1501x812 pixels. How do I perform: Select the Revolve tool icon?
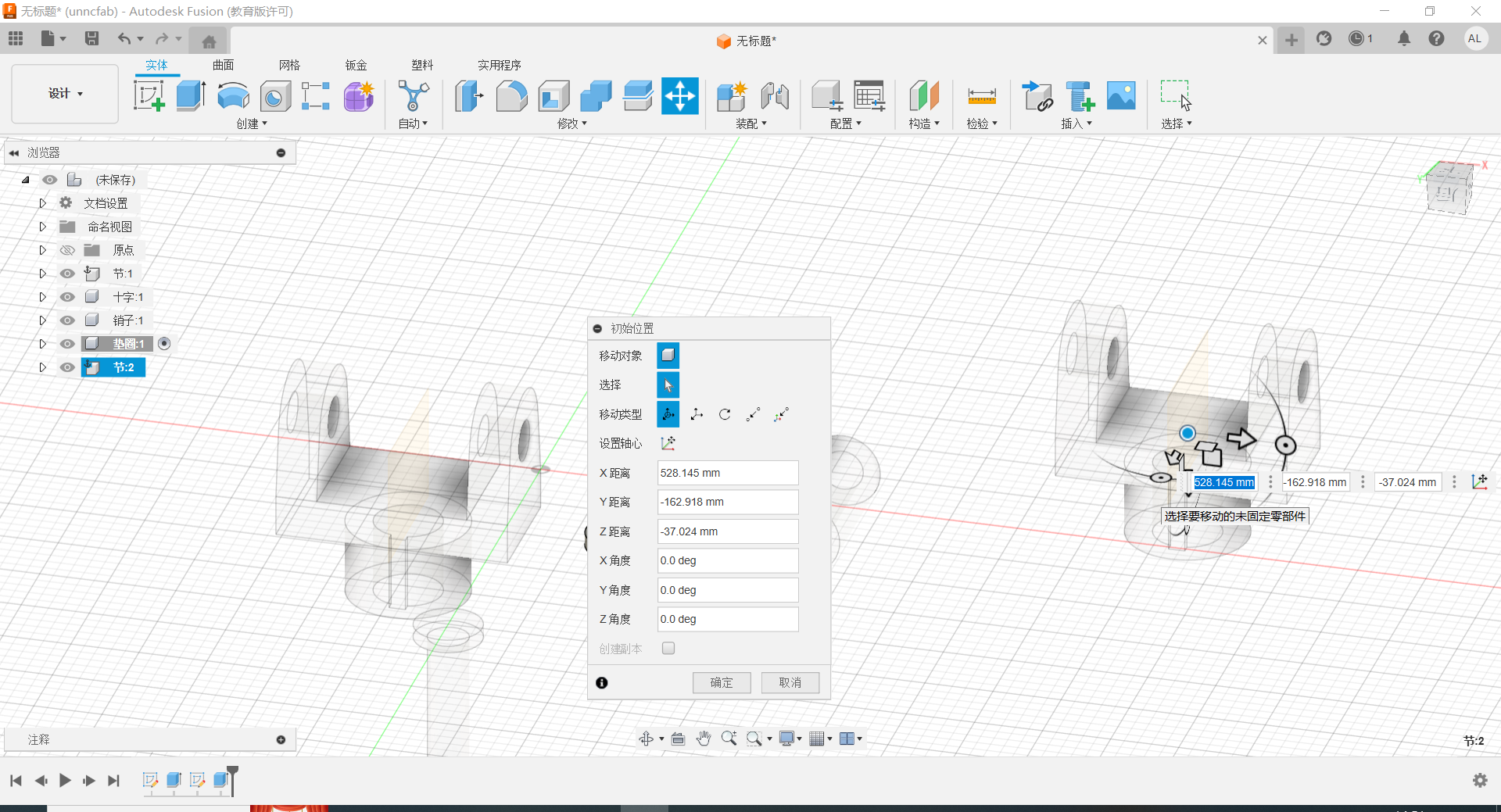point(233,97)
